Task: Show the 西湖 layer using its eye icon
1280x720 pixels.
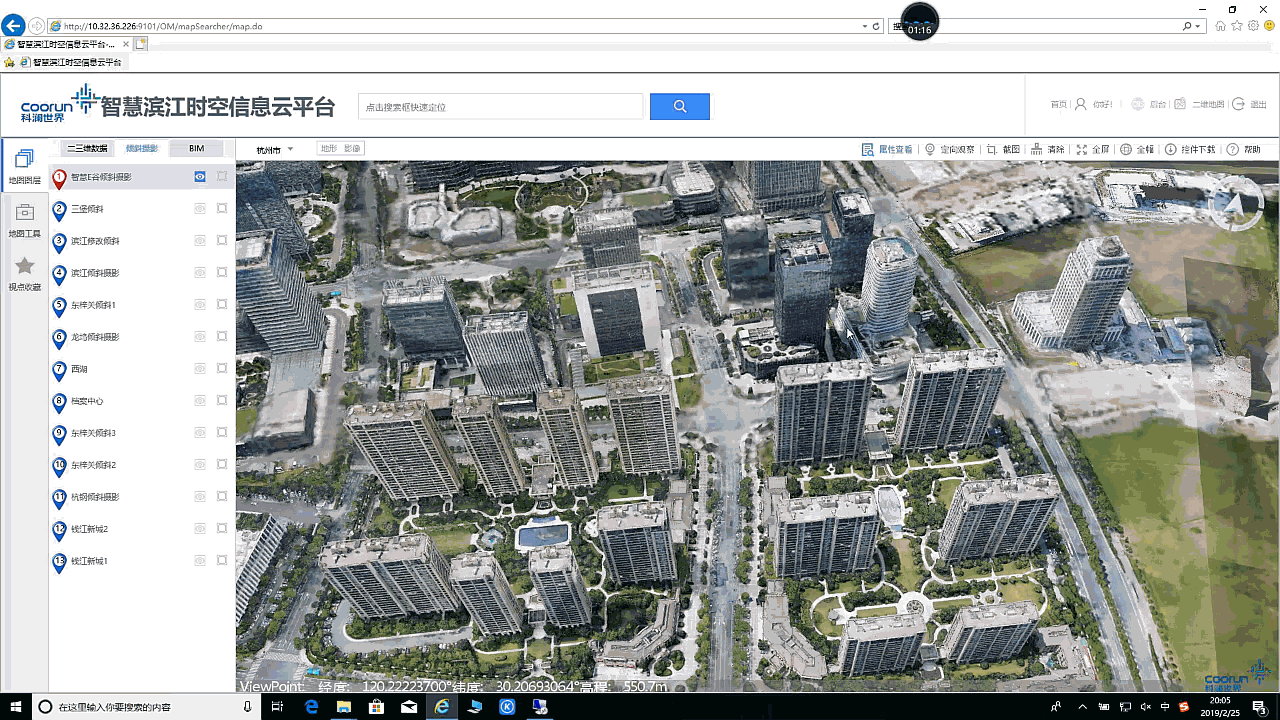Action: (x=200, y=369)
